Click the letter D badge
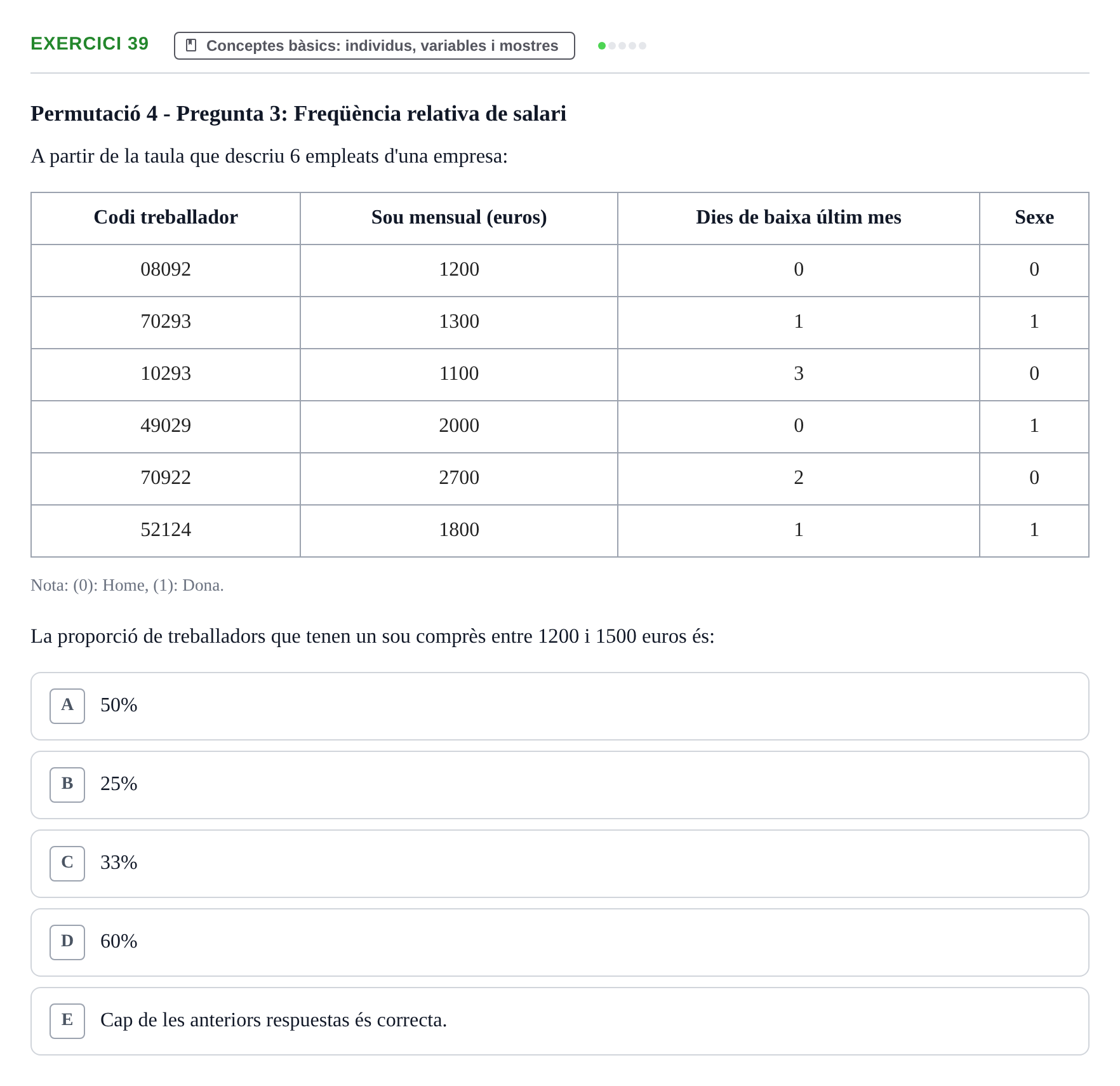This screenshot has width=1120, height=1086. click(67, 942)
